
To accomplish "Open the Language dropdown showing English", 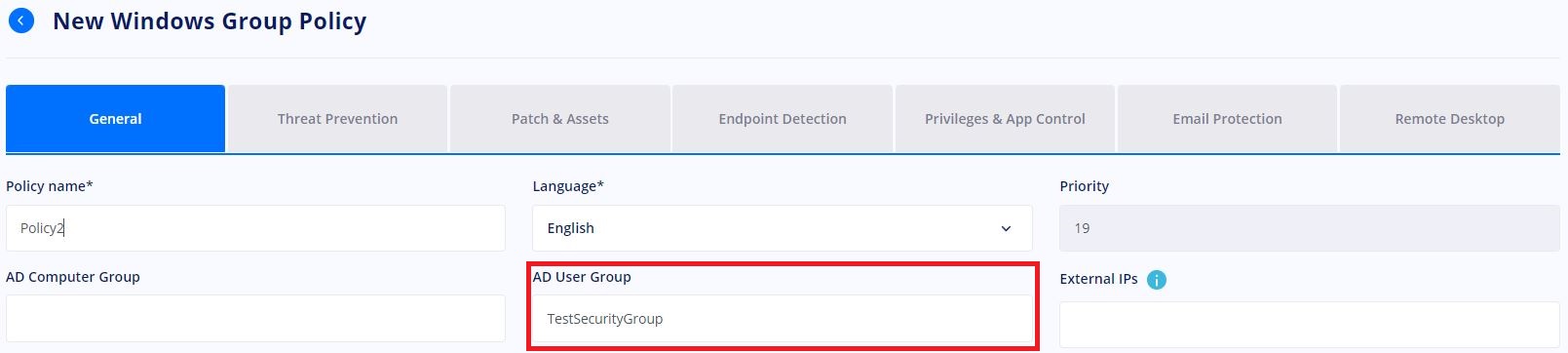I will pyautogui.click(x=783, y=228).
